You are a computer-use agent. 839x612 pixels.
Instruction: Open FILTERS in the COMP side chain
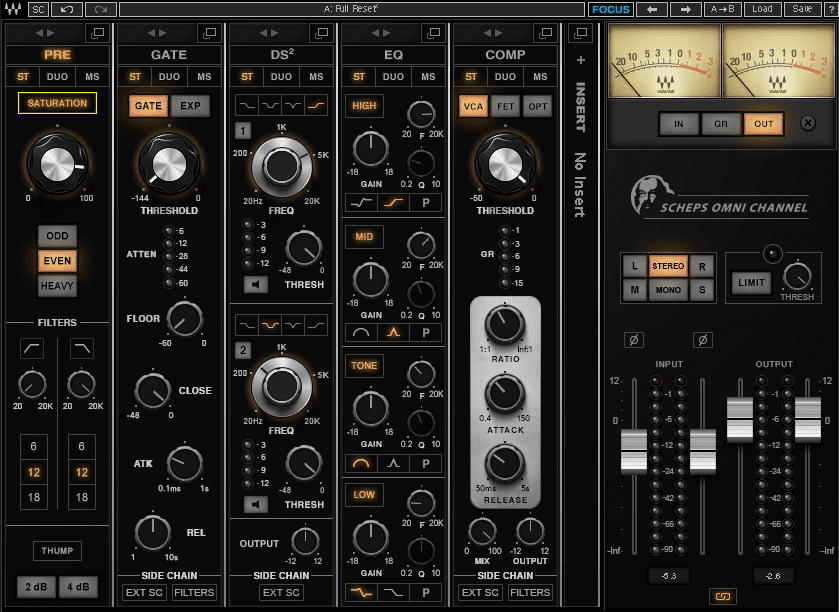(530, 592)
